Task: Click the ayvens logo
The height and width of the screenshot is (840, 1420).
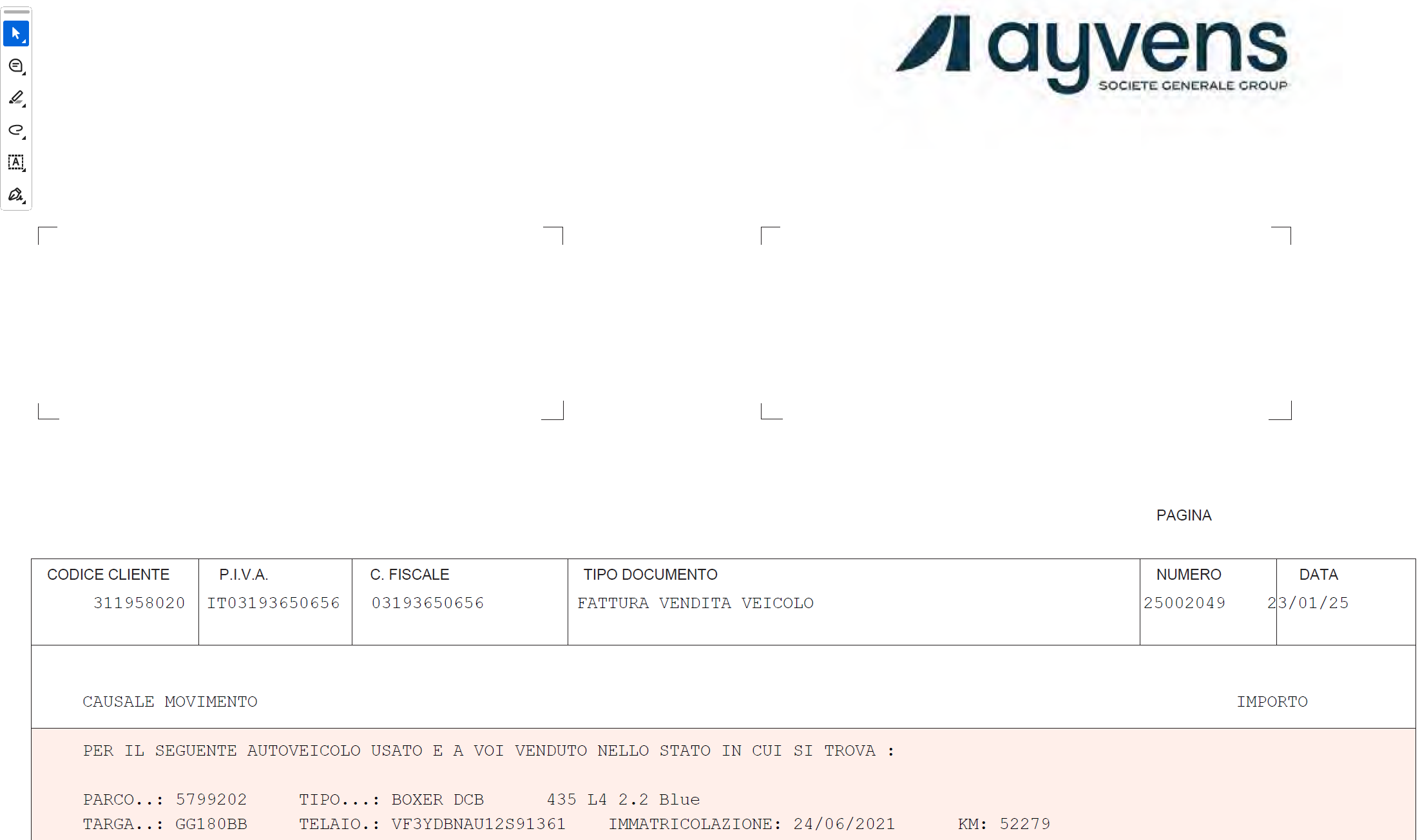Action: (1091, 55)
